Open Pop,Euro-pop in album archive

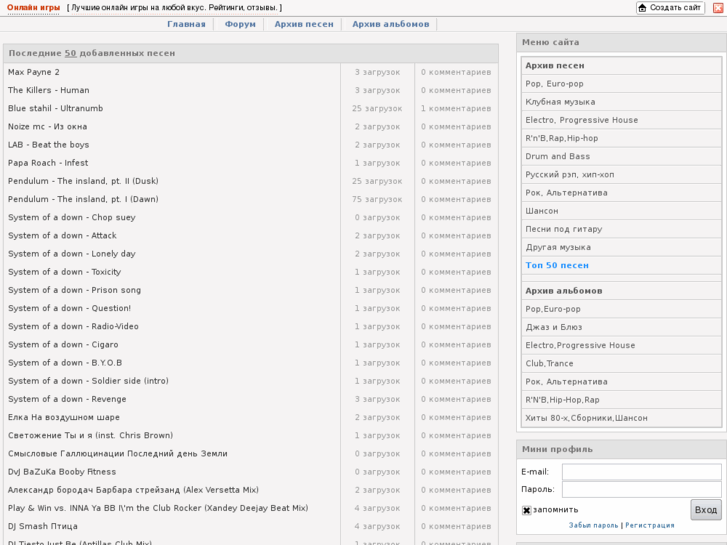pyautogui.click(x=553, y=309)
